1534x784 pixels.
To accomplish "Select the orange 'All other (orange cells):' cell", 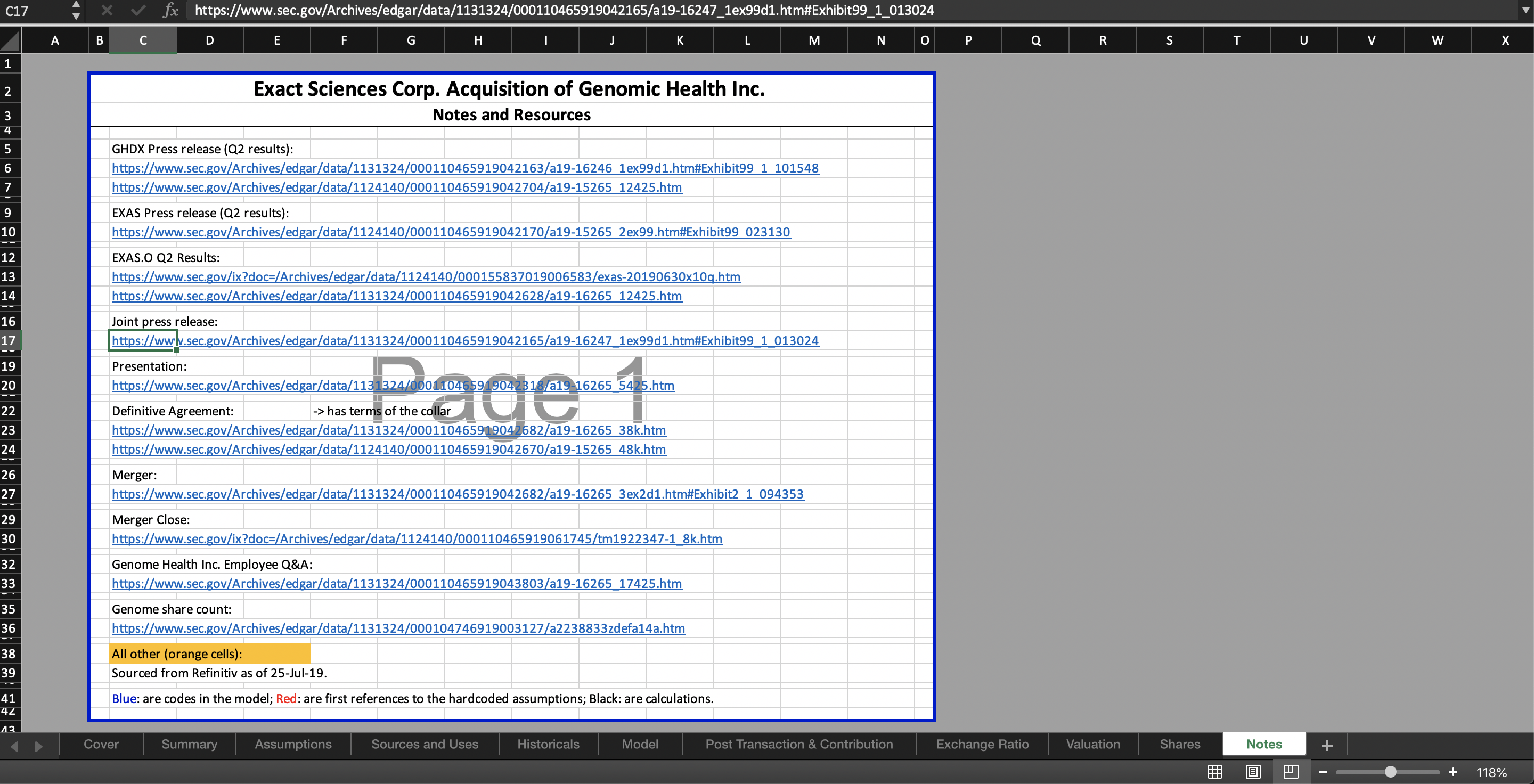I will [210, 654].
